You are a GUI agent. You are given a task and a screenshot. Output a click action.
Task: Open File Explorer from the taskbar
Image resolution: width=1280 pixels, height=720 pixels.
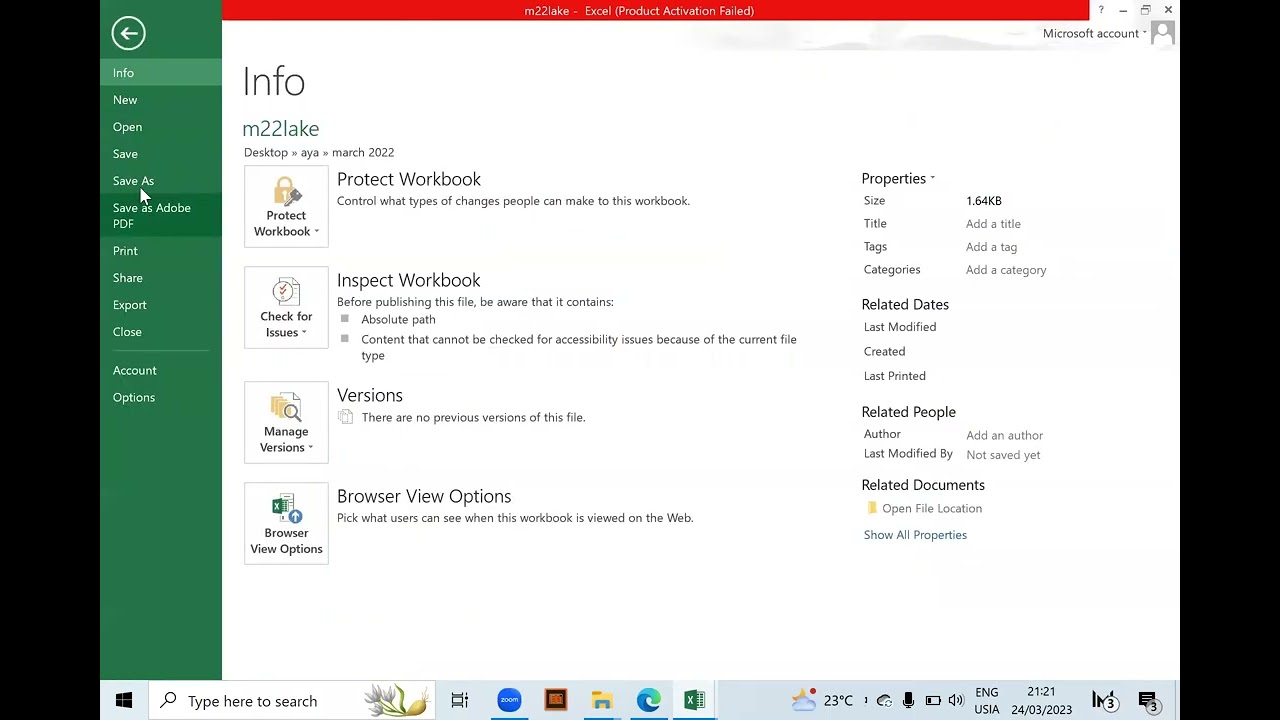click(602, 701)
